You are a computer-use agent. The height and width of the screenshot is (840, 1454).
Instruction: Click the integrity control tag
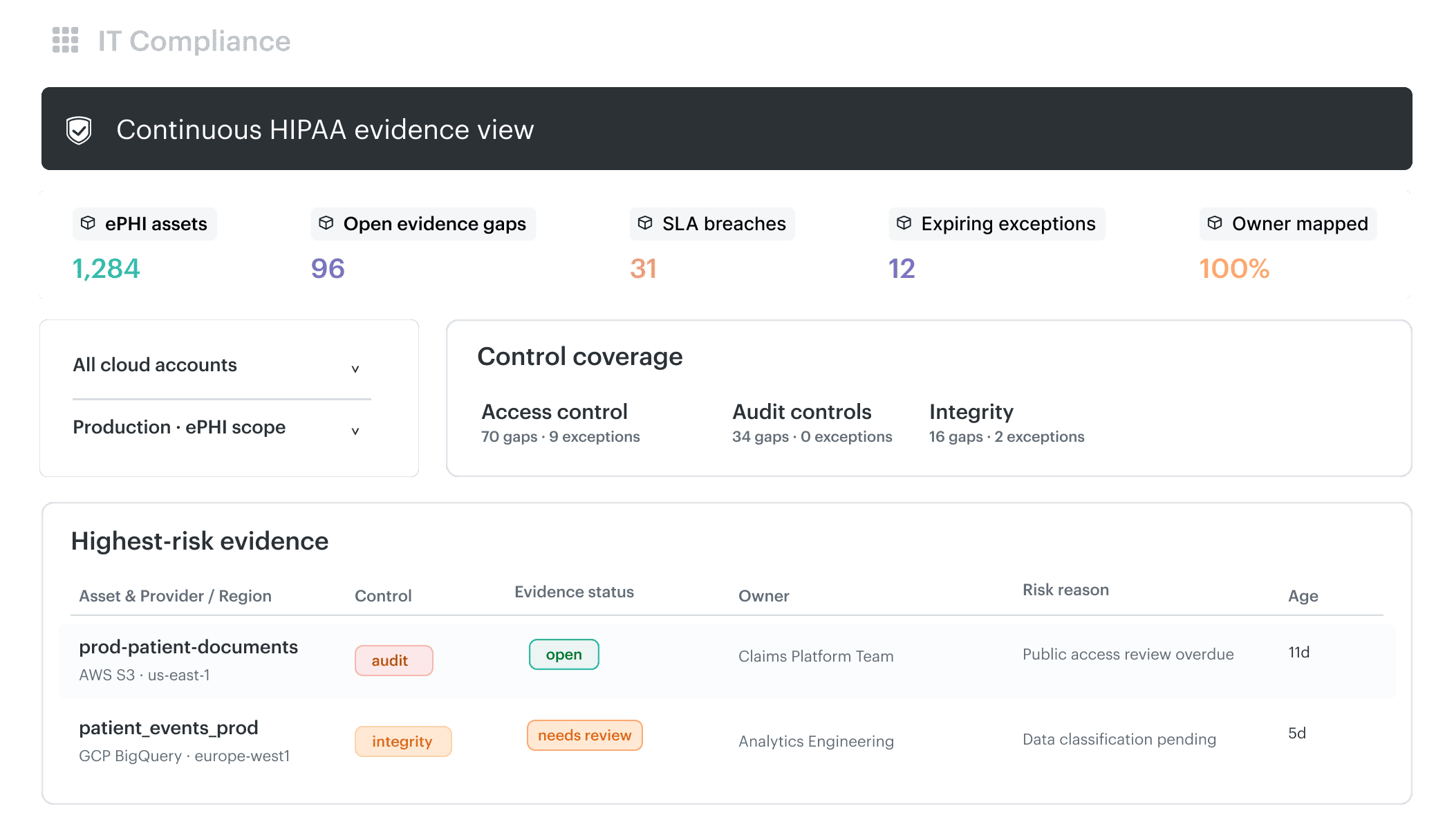tap(403, 742)
